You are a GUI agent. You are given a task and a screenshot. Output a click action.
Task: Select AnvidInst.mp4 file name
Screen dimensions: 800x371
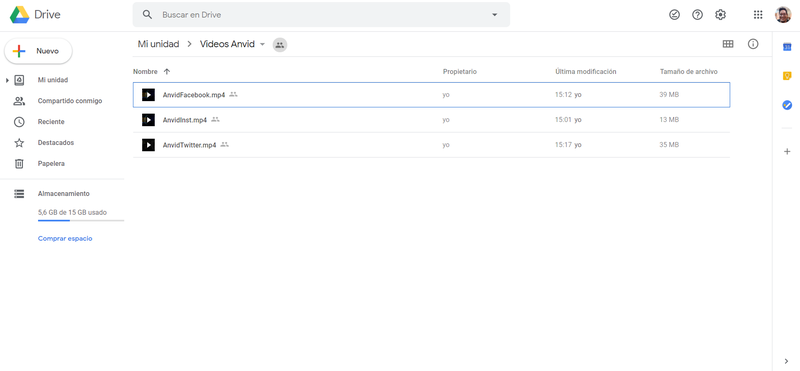click(185, 120)
